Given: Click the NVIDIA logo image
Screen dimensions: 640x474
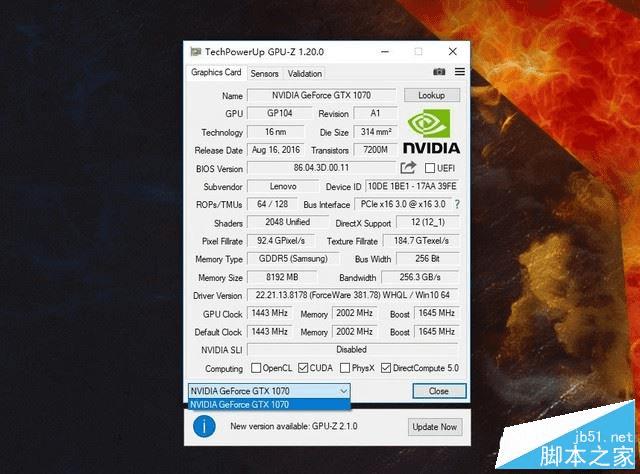Looking at the screenshot, I should coord(431,131).
